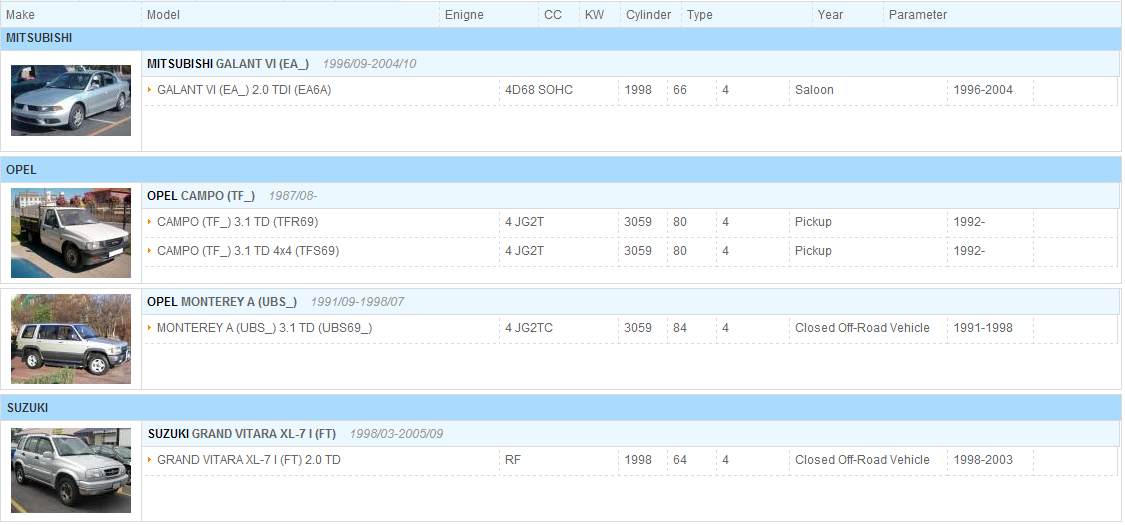1125x525 pixels.
Task: Click Pickup type in CAMPO TFR69 row
Action: (x=814, y=222)
